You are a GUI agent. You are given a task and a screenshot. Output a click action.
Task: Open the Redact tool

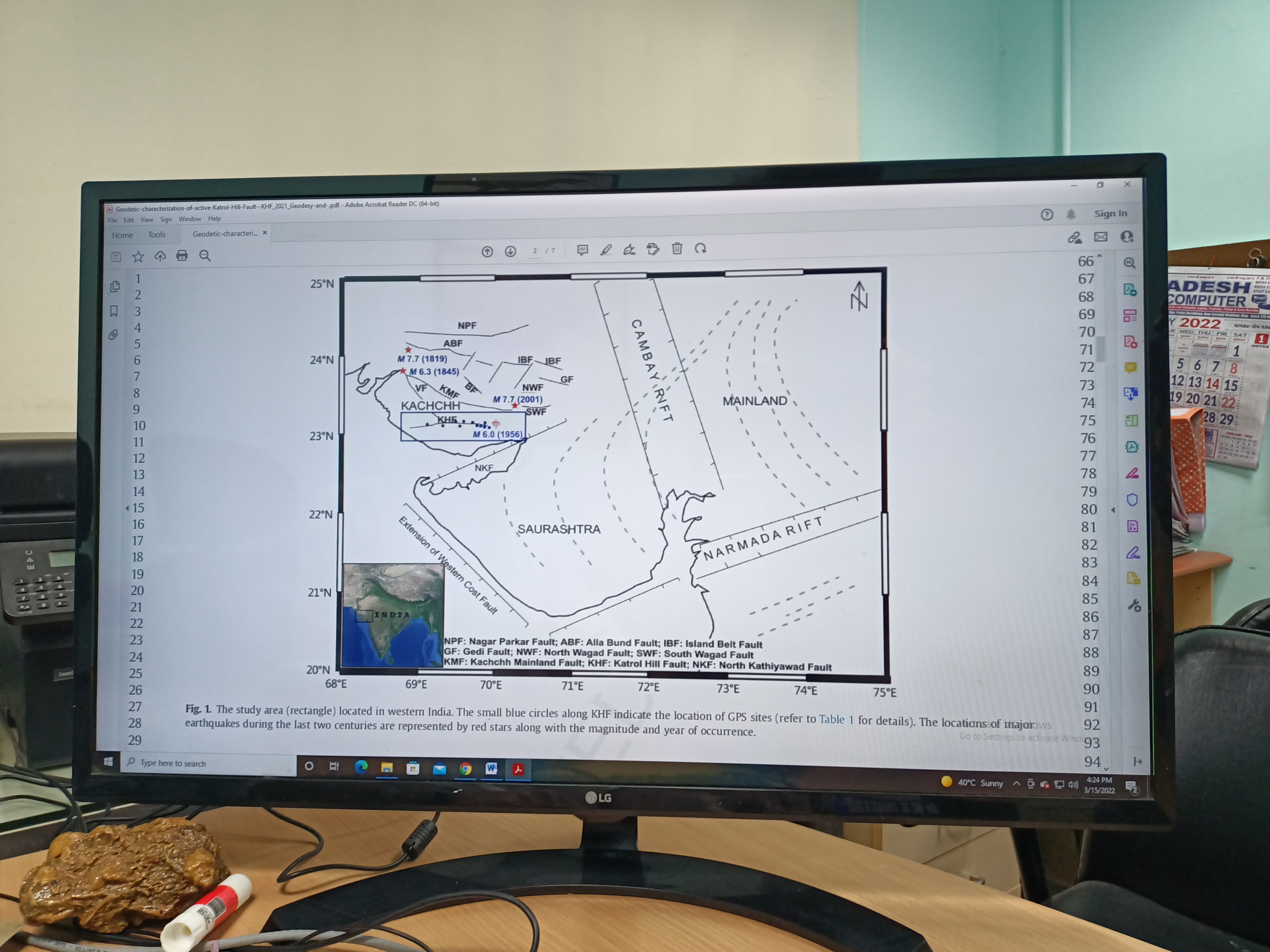[1132, 473]
